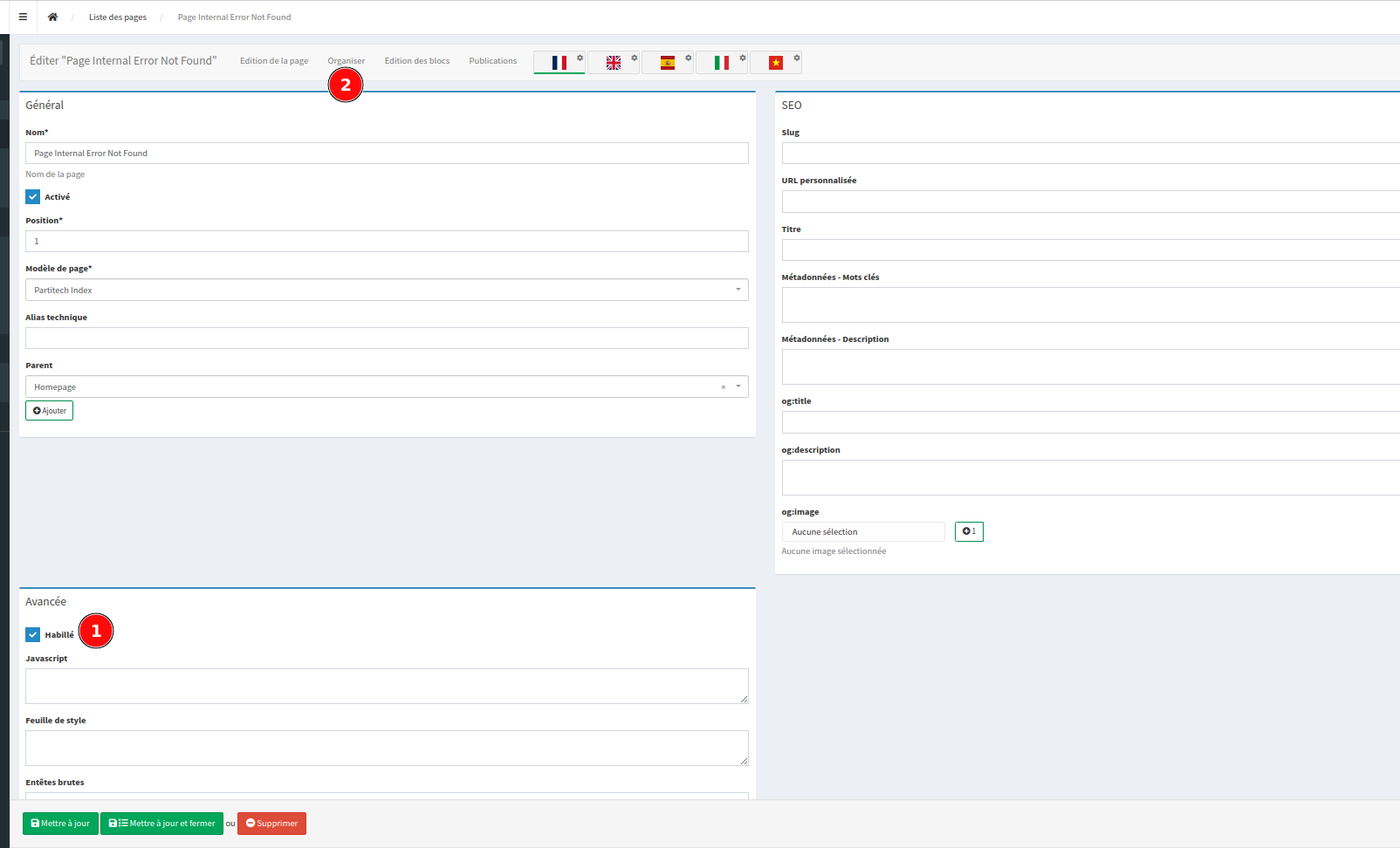Image resolution: width=1400 pixels, height=848 pixels.
Task: Click the gear icon beside og:image selector
Action: tap(969, 531)
